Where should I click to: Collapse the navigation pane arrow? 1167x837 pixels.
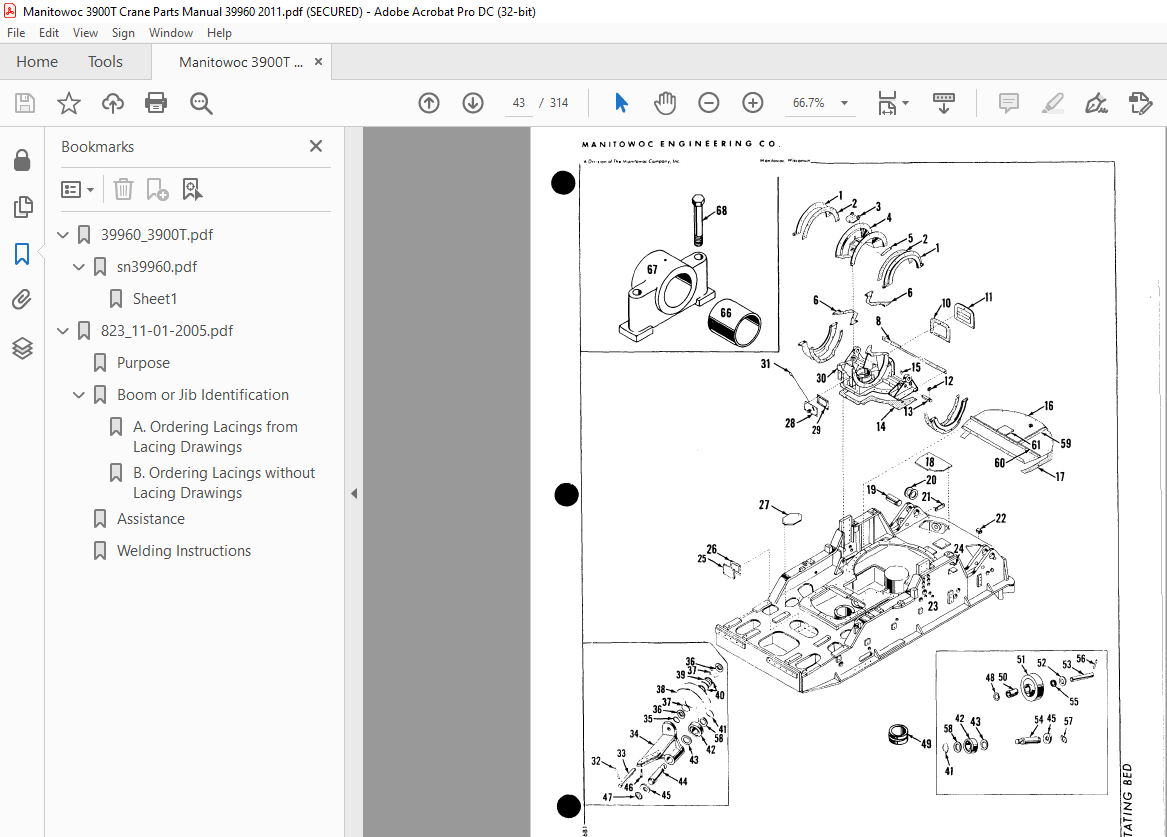[x=354, y=493]
